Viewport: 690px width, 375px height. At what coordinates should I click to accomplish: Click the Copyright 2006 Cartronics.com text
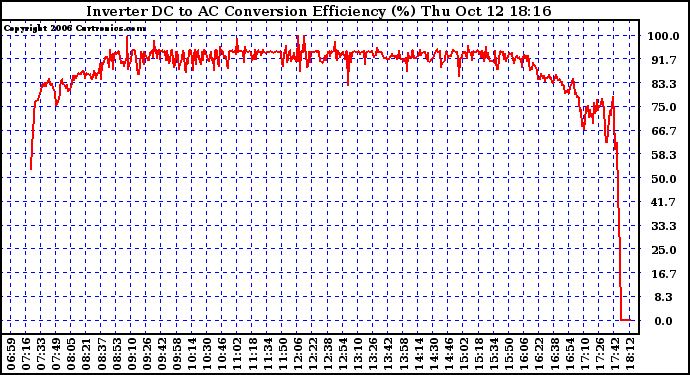75,29
